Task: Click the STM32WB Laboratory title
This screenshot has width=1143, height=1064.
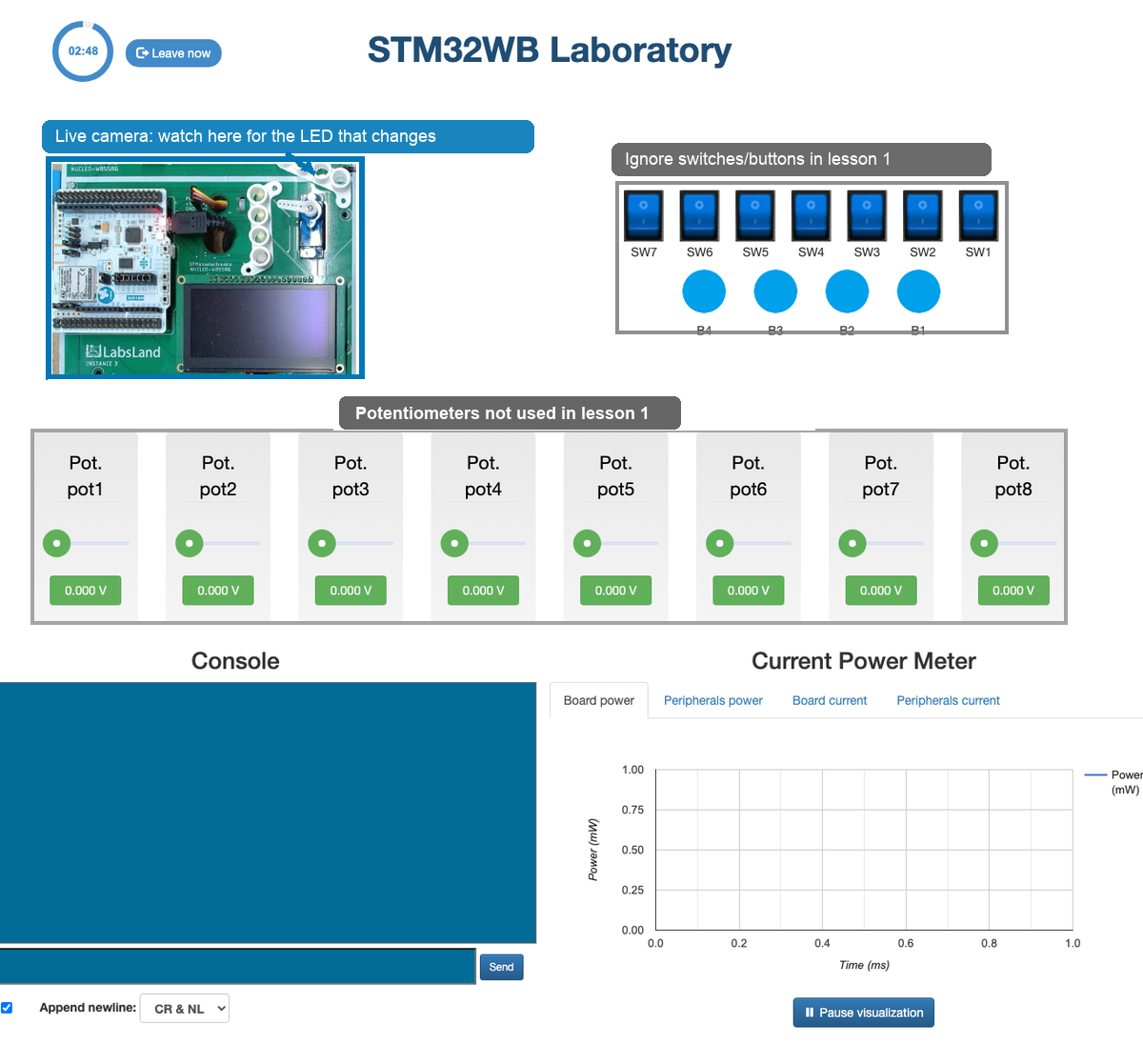Action: [550, 50]
